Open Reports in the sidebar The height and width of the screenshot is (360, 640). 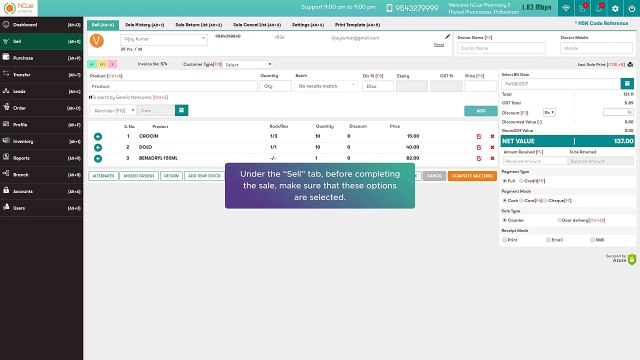coord(41,158)
